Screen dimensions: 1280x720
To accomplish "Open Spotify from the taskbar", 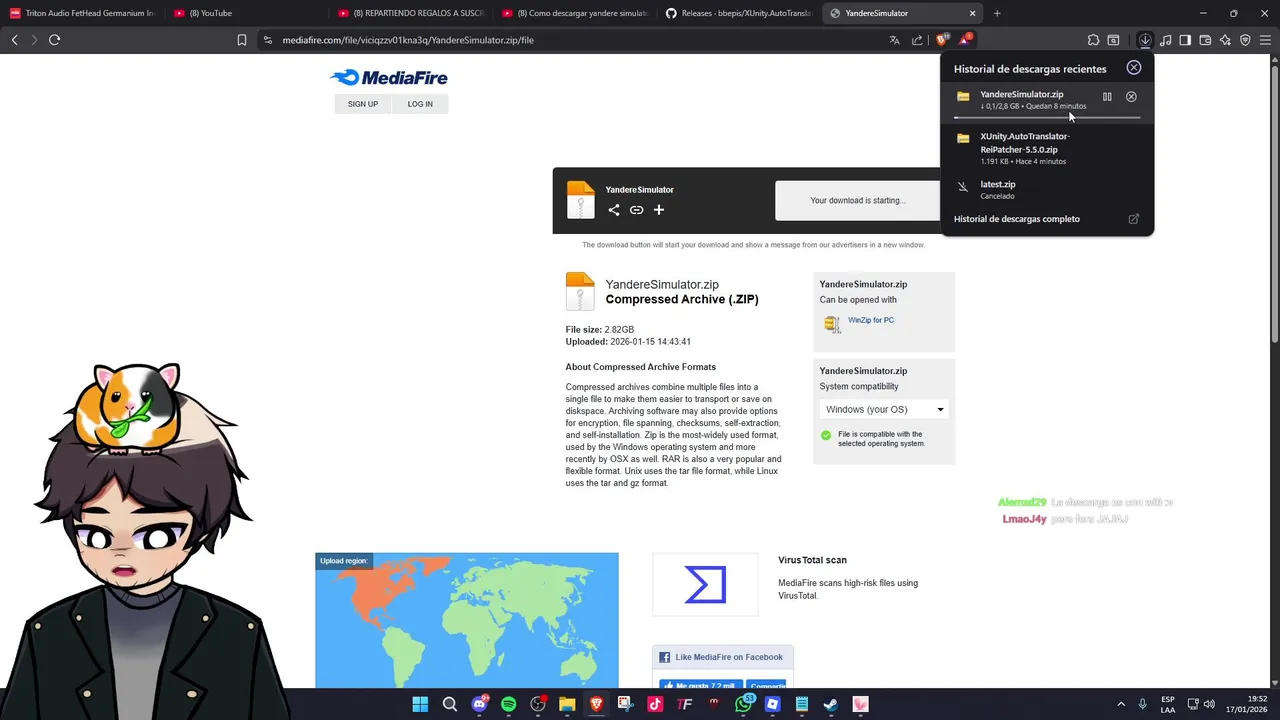I will [x=509, y=704].
